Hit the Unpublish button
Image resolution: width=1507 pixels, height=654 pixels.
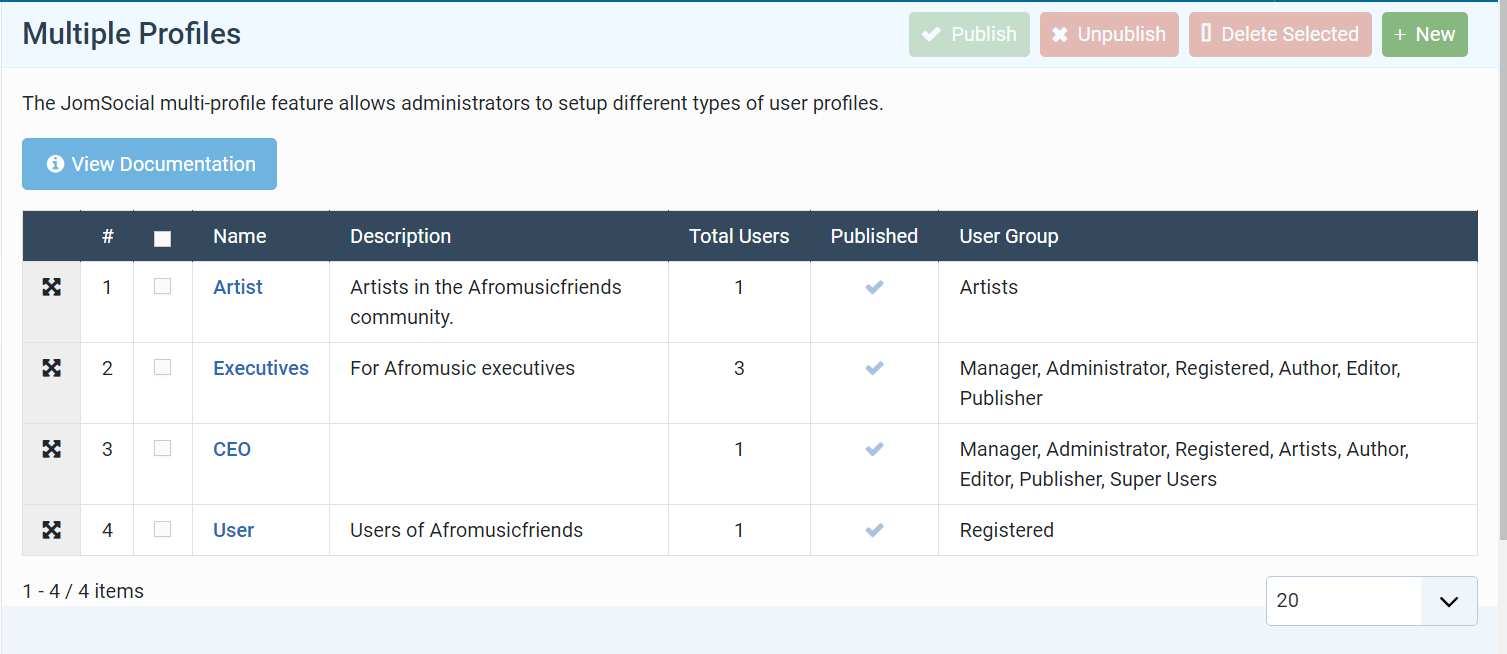point(1108,34)
